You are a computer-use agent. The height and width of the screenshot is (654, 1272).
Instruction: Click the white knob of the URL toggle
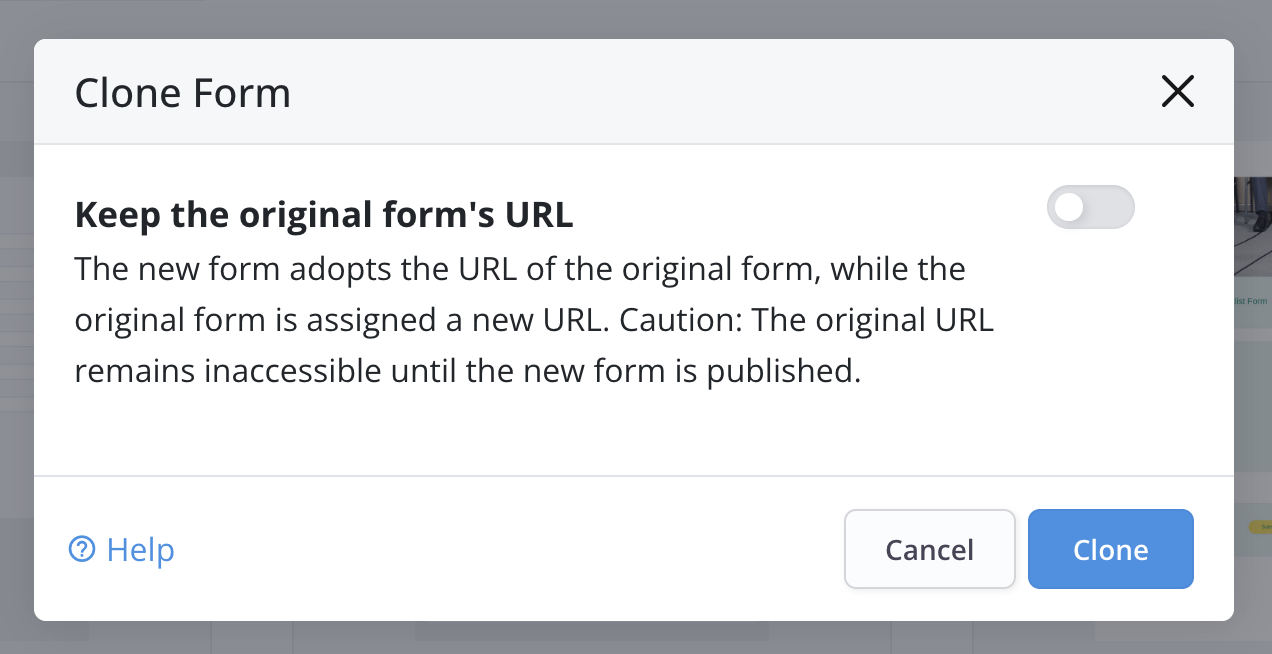pos(1070,207)
